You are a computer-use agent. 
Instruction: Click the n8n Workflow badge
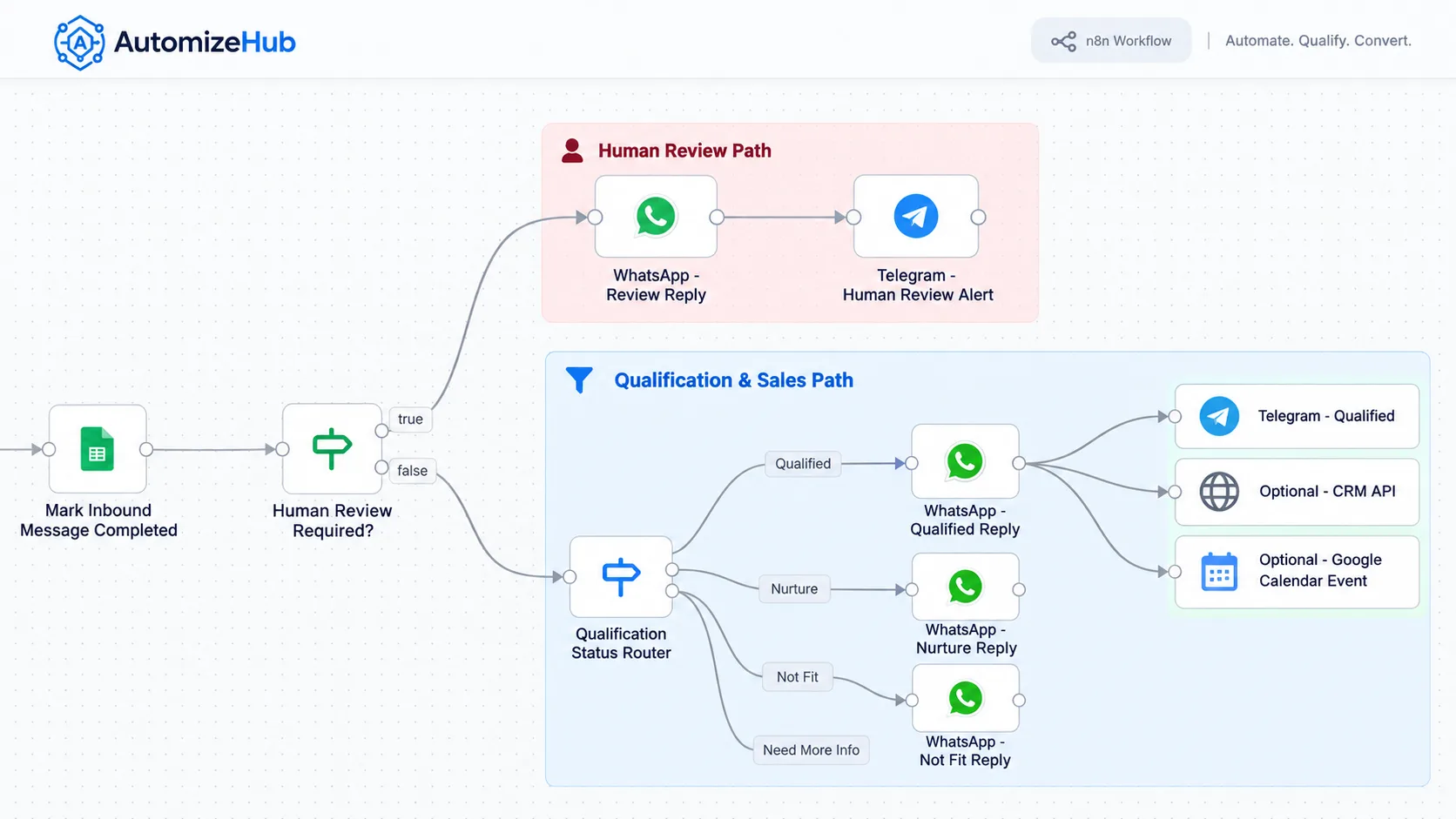[1111, 41]
